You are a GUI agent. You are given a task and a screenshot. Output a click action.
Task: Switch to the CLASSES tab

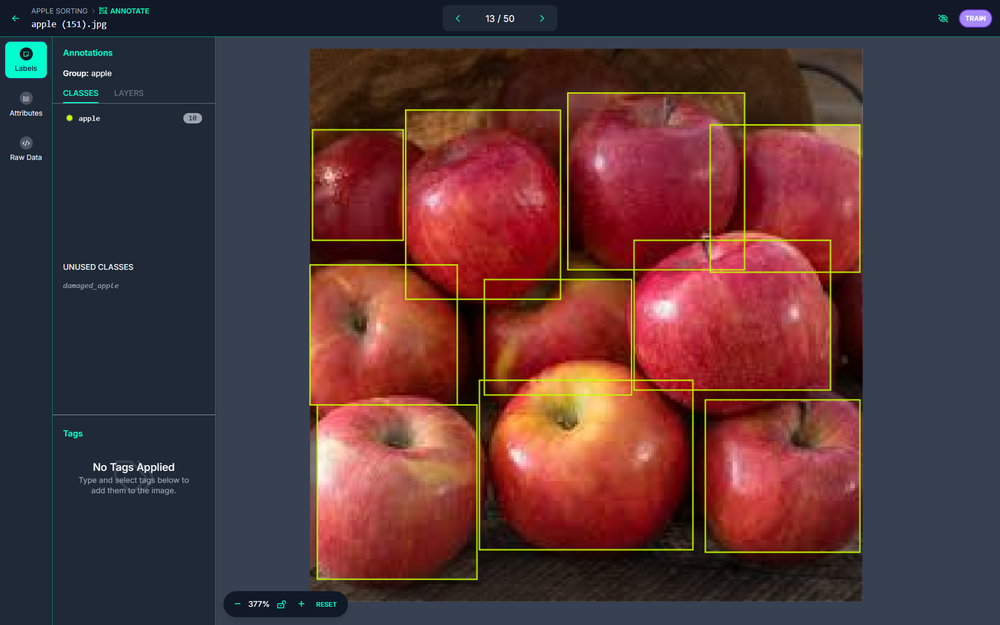coord(80,93)
